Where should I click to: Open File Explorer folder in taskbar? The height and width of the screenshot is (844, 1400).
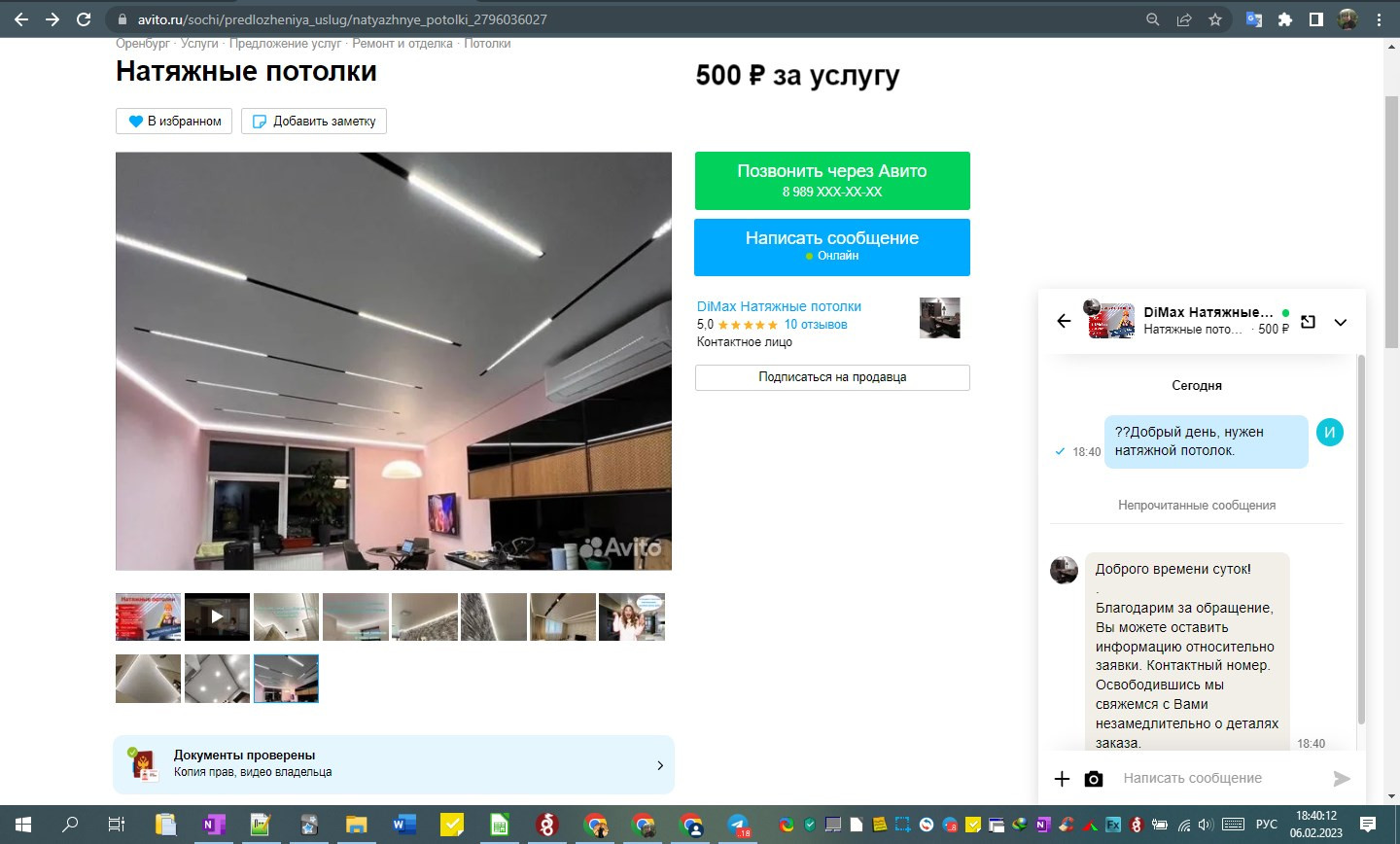click(x=355, y=825)
